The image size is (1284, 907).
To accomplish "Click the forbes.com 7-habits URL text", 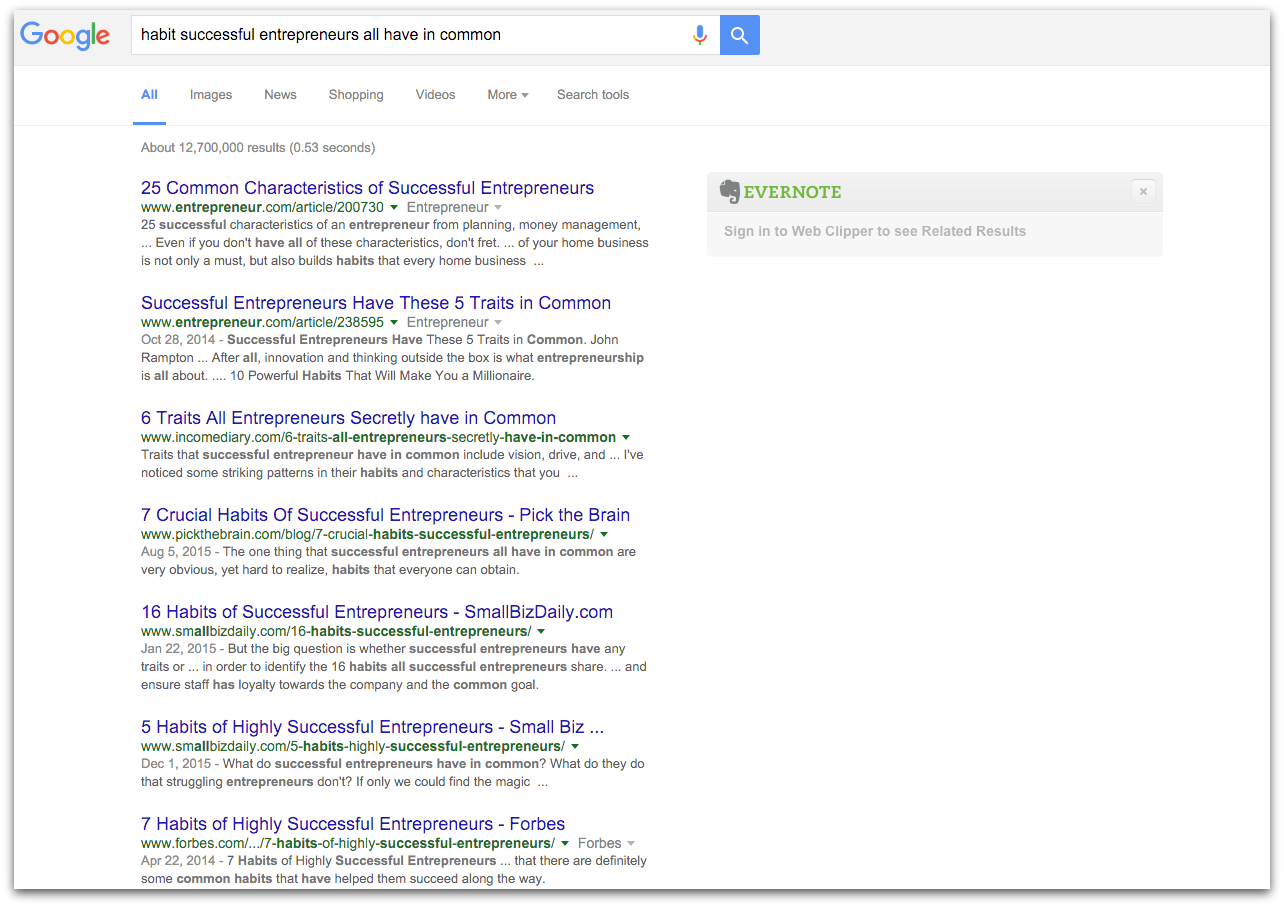I will pyautogui.click(x=348, y=844).
